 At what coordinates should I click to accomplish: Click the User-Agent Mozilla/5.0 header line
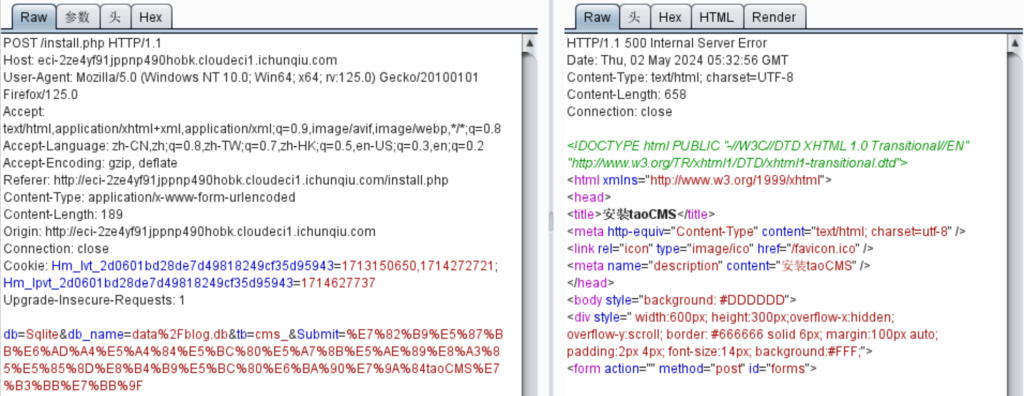241,77
